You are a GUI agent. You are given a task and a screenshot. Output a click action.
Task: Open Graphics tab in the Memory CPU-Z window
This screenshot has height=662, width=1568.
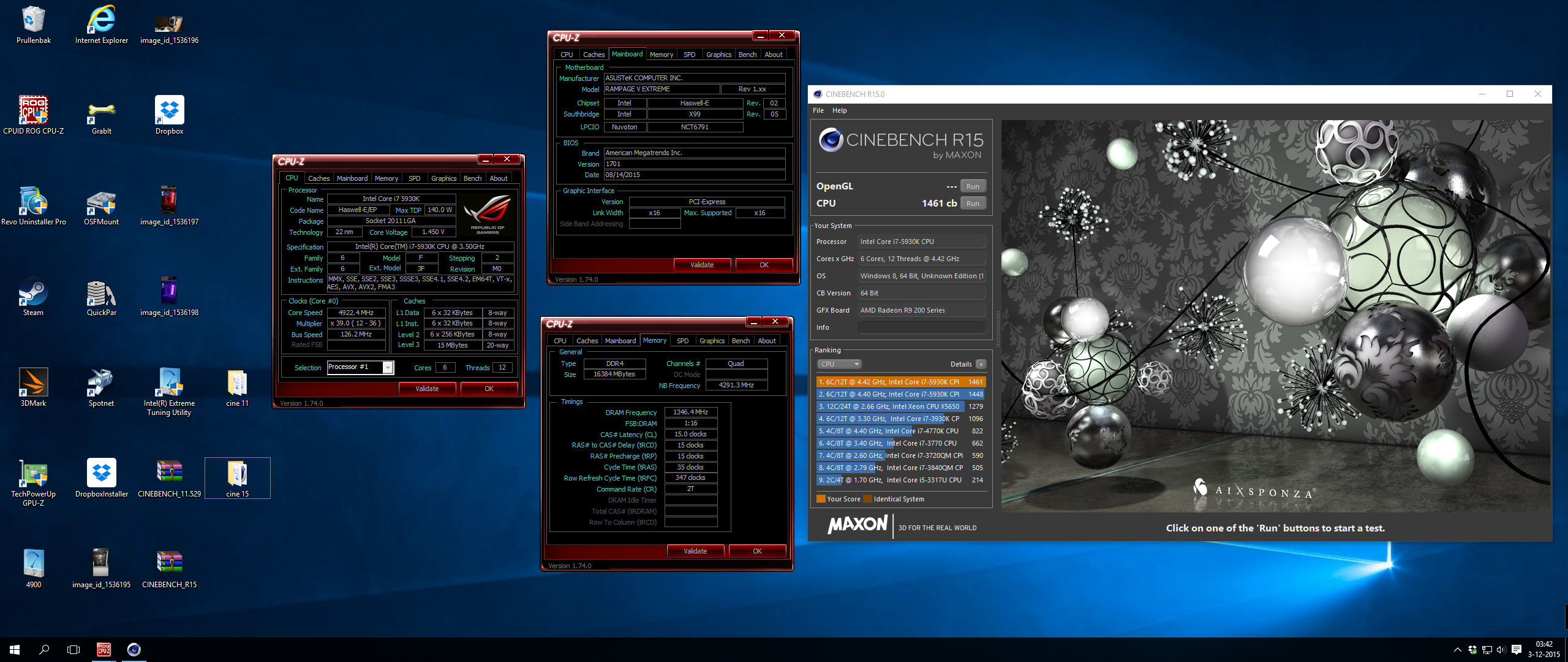[712, 341]
